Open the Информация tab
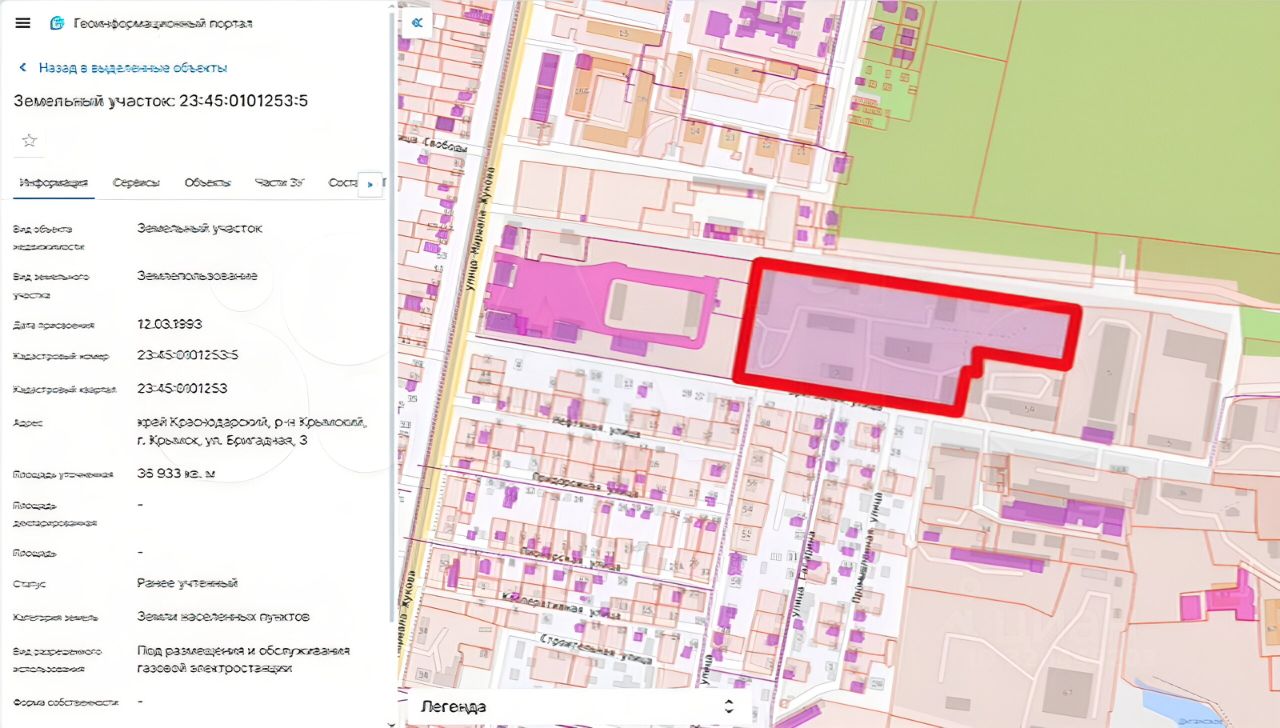 point(54,183)
